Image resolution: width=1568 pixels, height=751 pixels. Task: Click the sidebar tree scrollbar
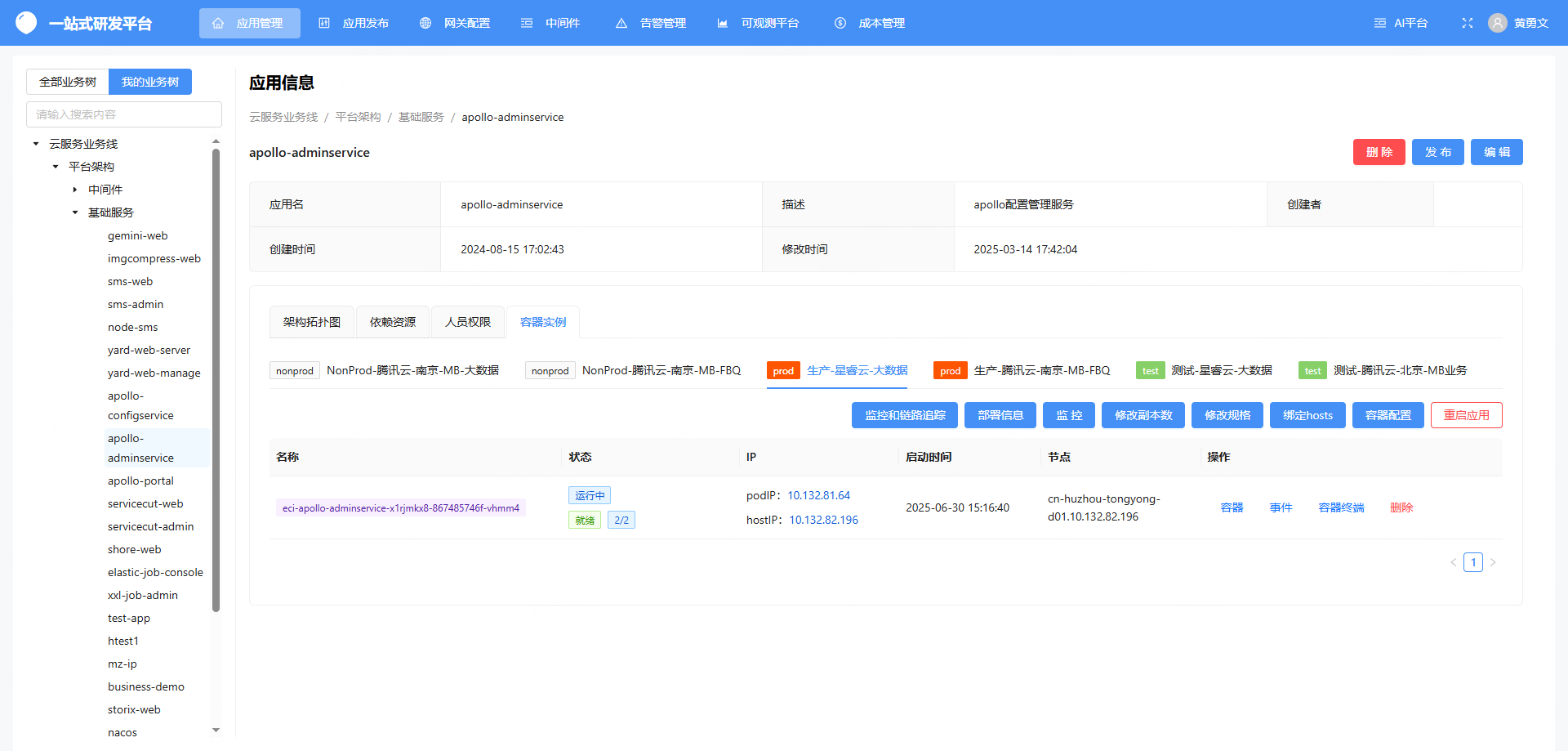(x=216, y=380)
